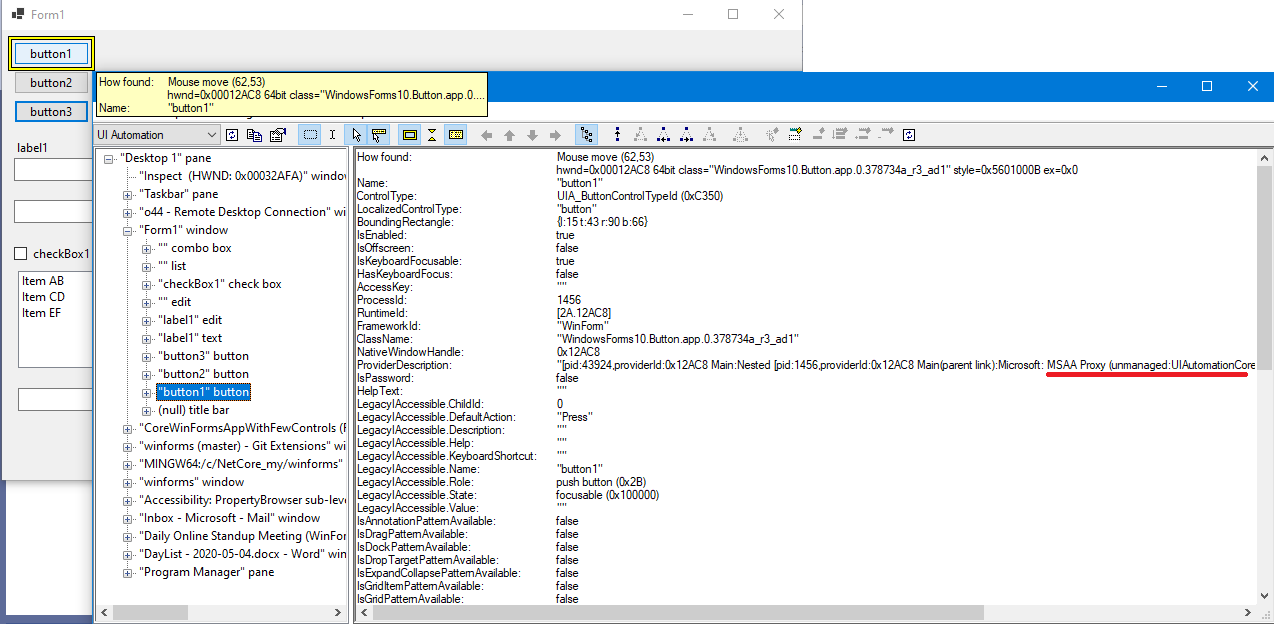
Task: Collapse the "Desktop 1" pane node
Action: [x=107, y=157]
